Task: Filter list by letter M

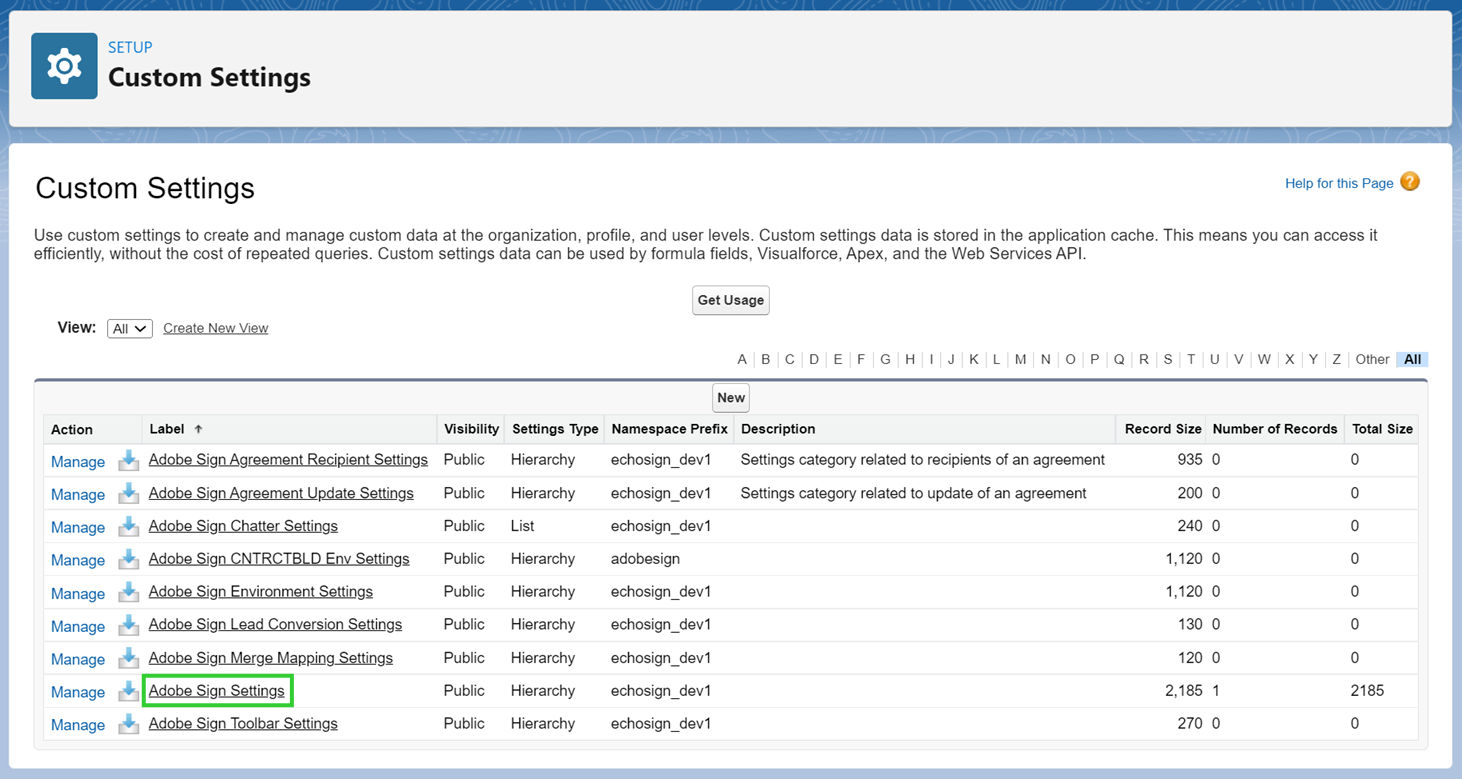Action: tap(1020, 359)
